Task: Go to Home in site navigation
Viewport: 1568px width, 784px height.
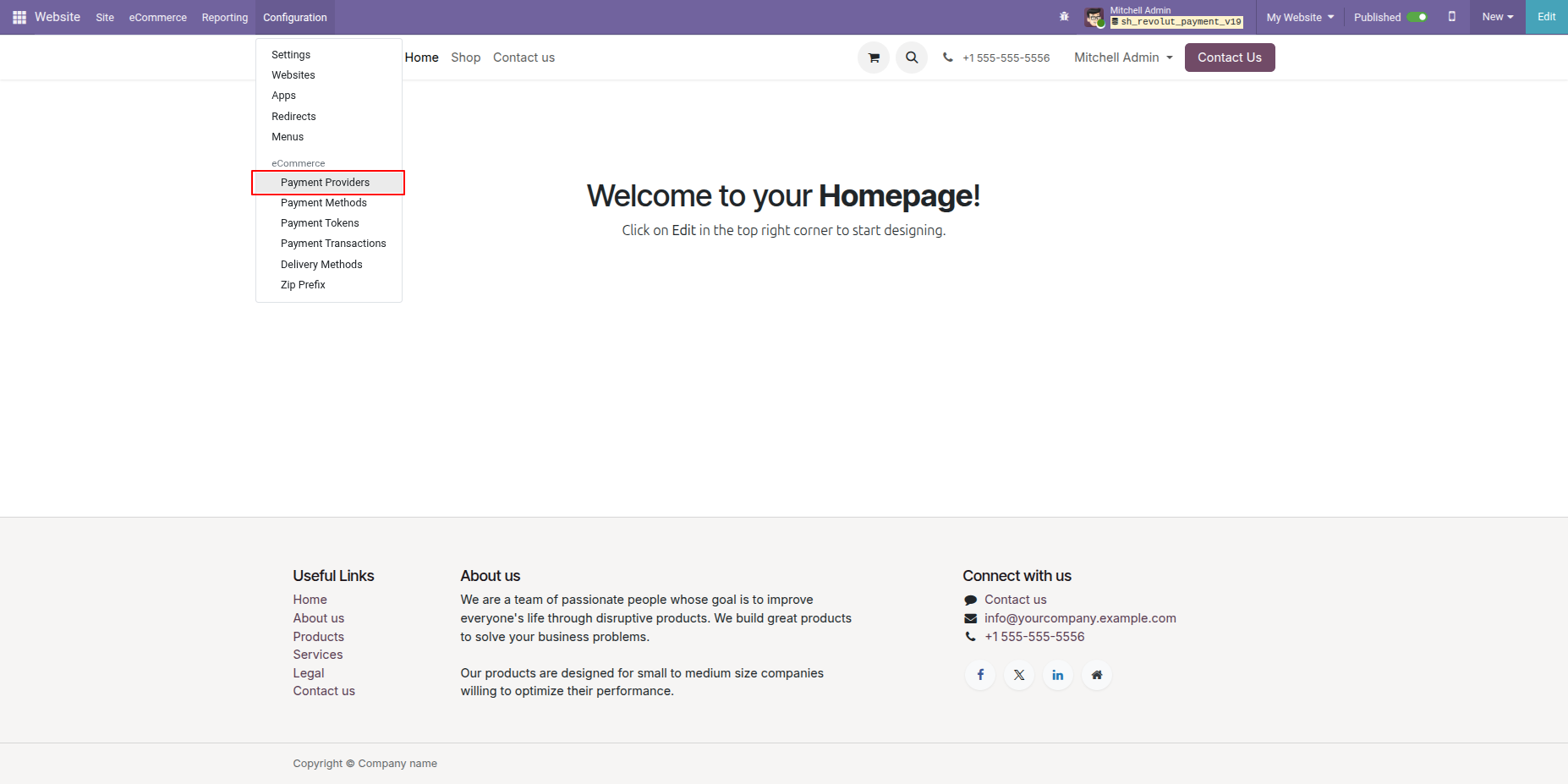Action: tap(422, 58)
